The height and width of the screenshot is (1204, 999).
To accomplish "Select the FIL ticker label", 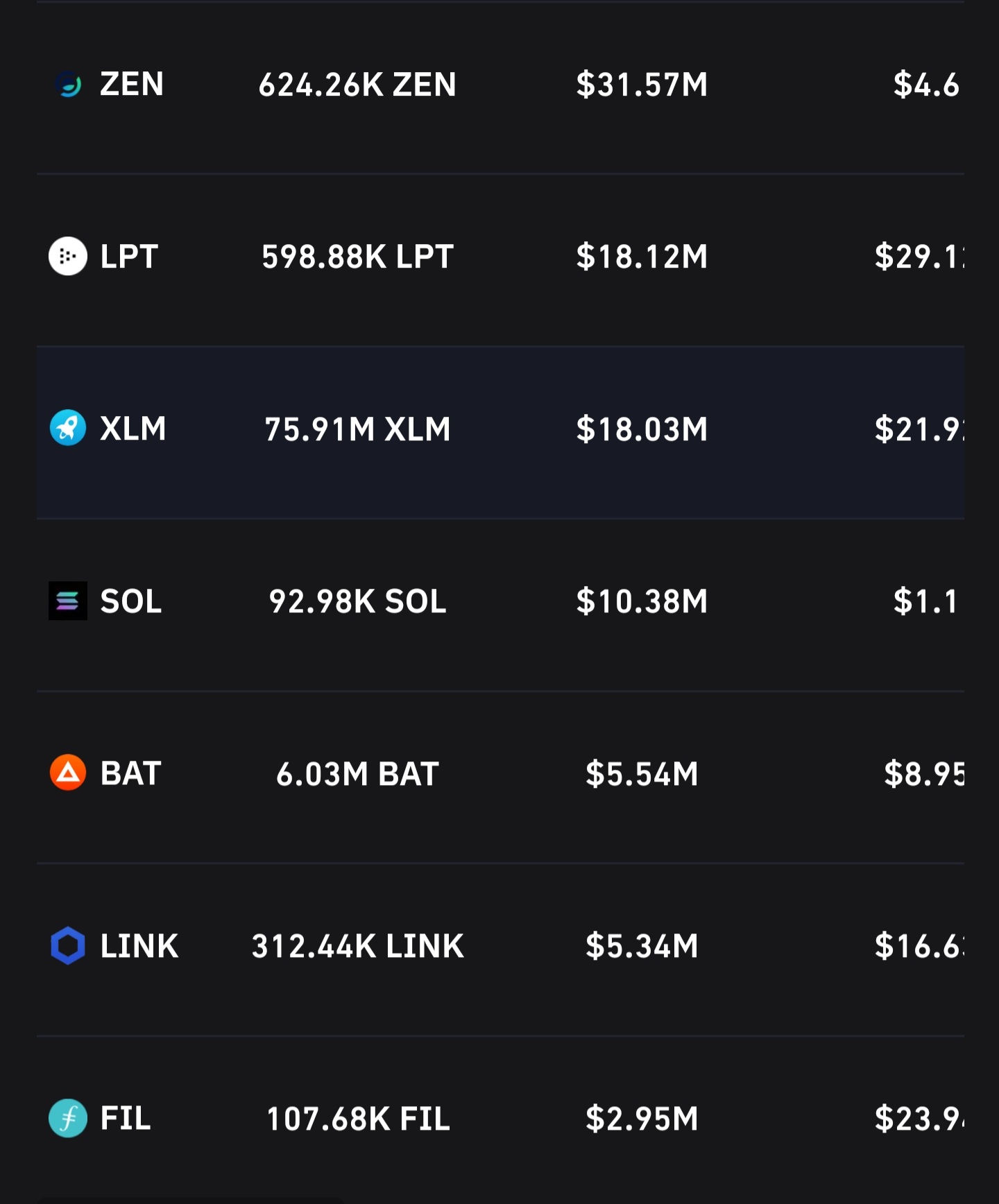I will (x=126, y=1118).
